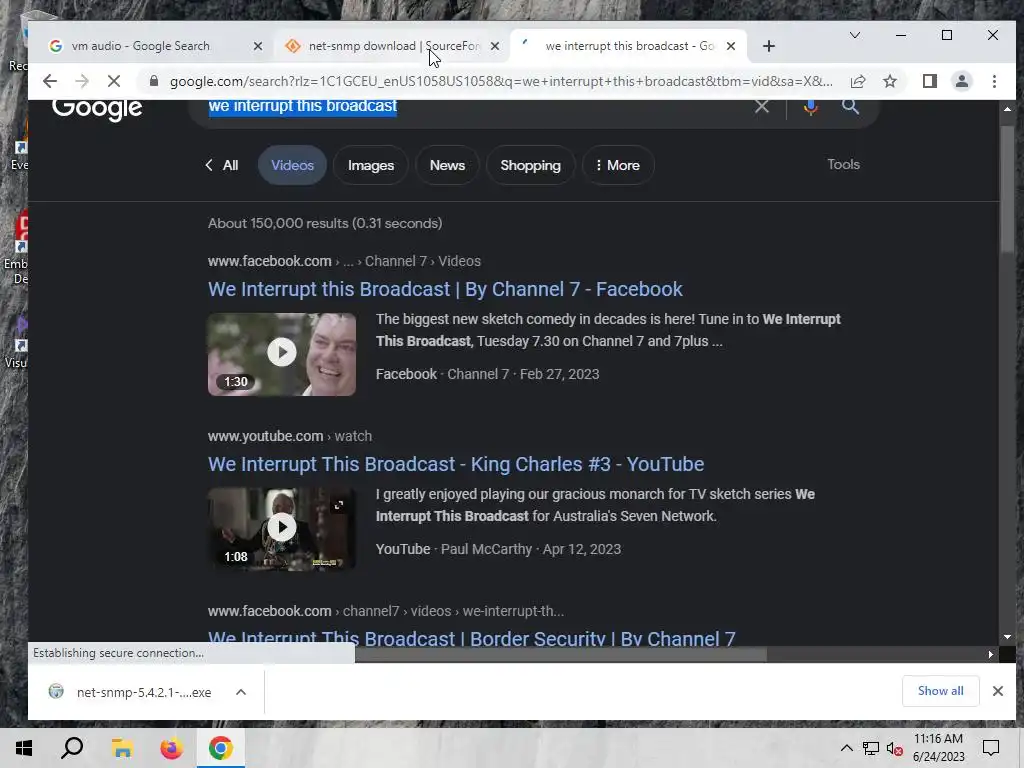Image resolution: width=1024 pixels, height=768 pixels.
Task: Open the taskbar clock and date
Action: point(938,748)
